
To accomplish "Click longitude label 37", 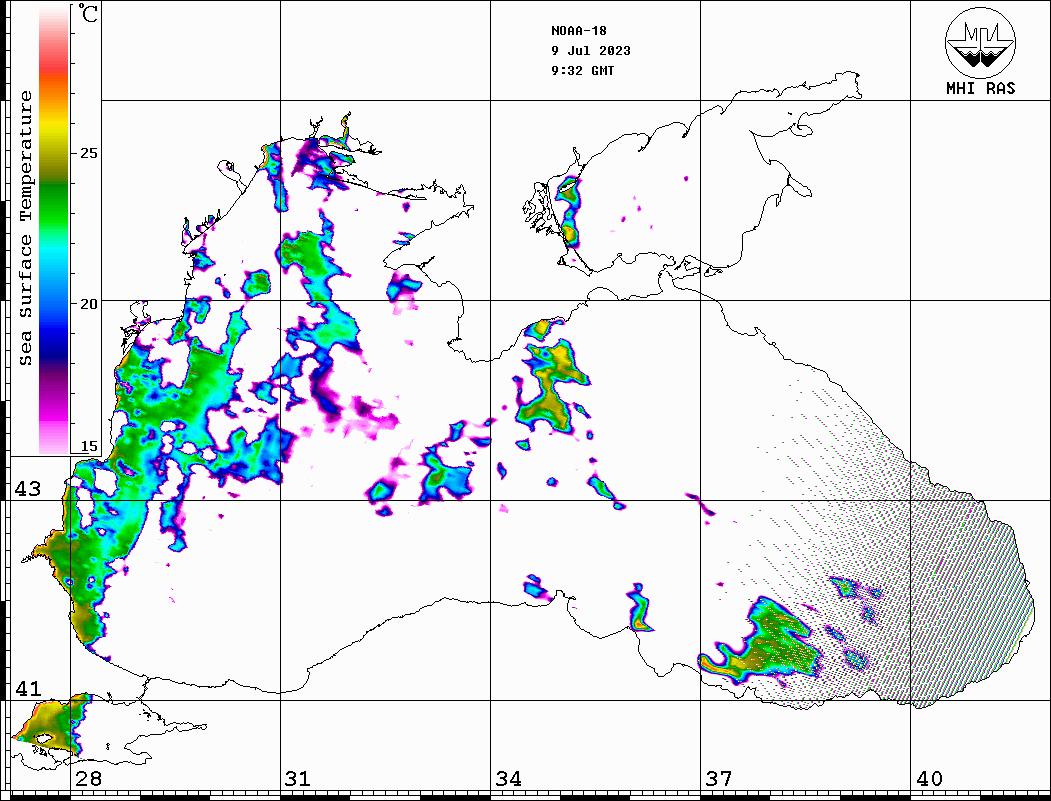I will tap(719, 779).
